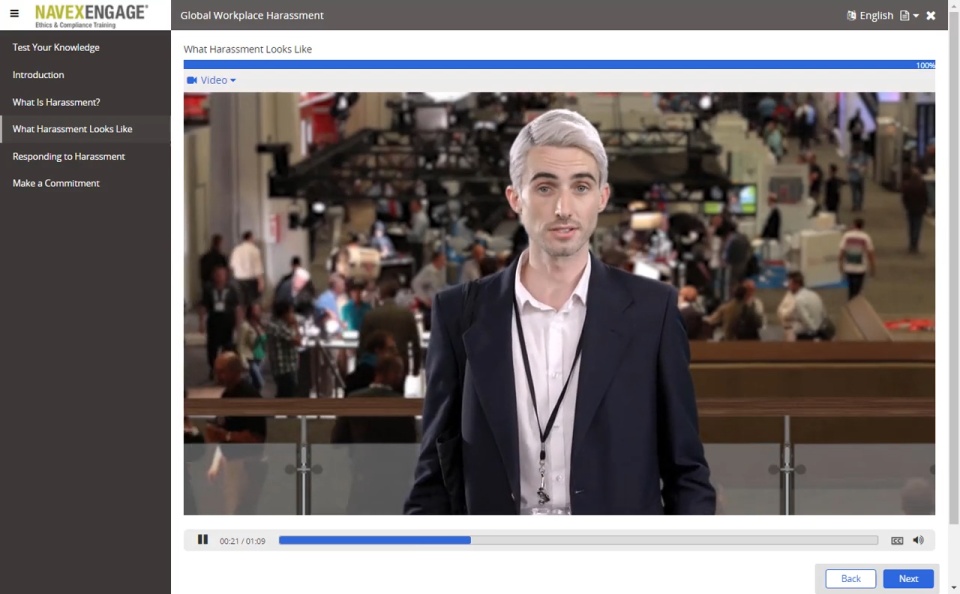Pause the video playback
Screen dimensions: 960x594
(x=203, y=539)
